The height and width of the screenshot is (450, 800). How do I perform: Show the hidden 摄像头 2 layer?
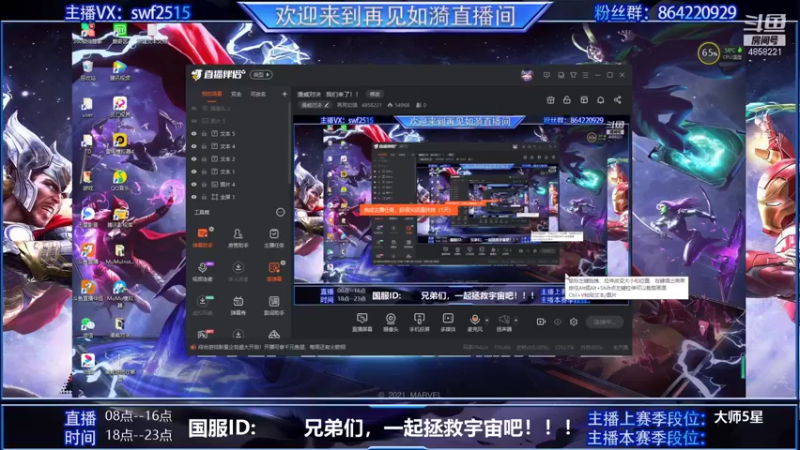point(194,109)
